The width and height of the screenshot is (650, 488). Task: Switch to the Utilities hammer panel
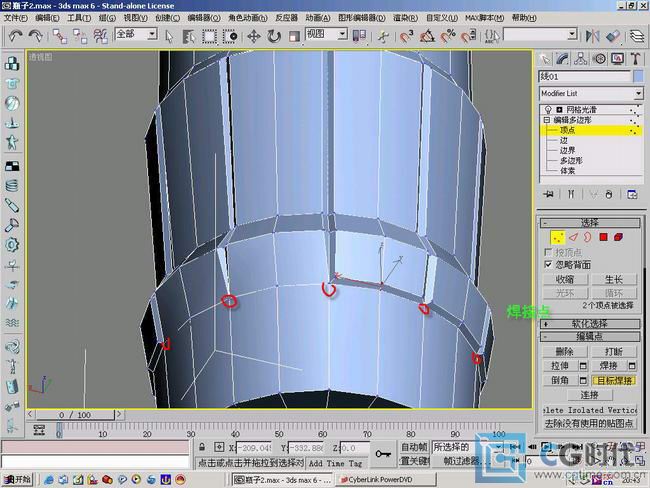click(x=636, y=59)
